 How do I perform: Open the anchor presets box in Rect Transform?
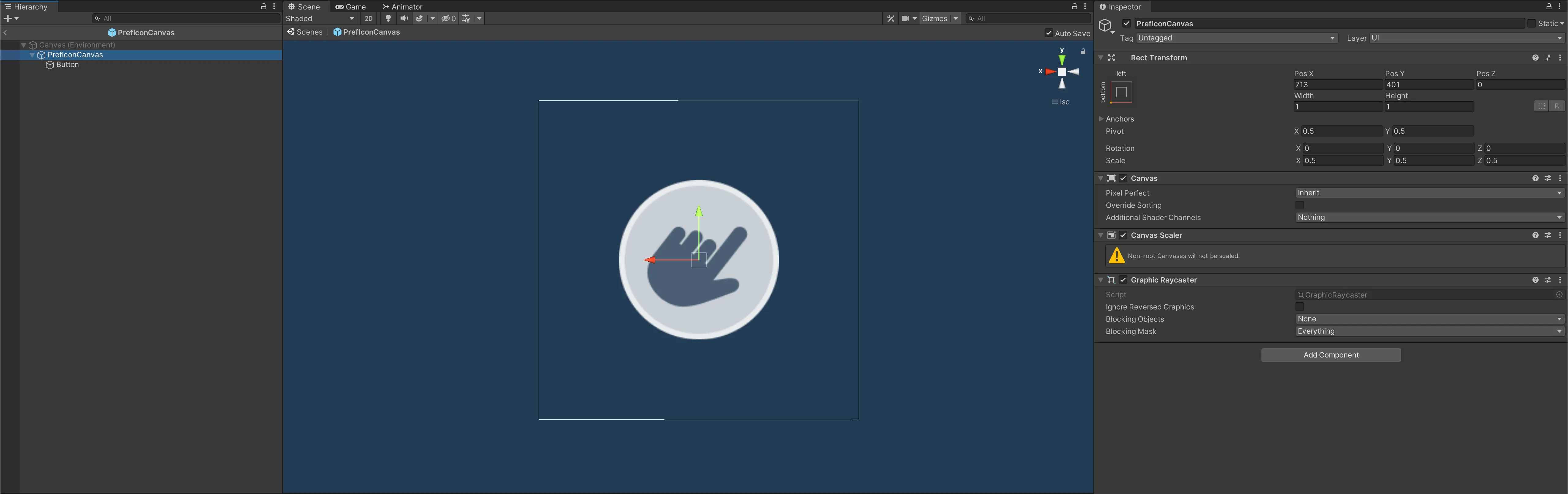click(1121, 92)
